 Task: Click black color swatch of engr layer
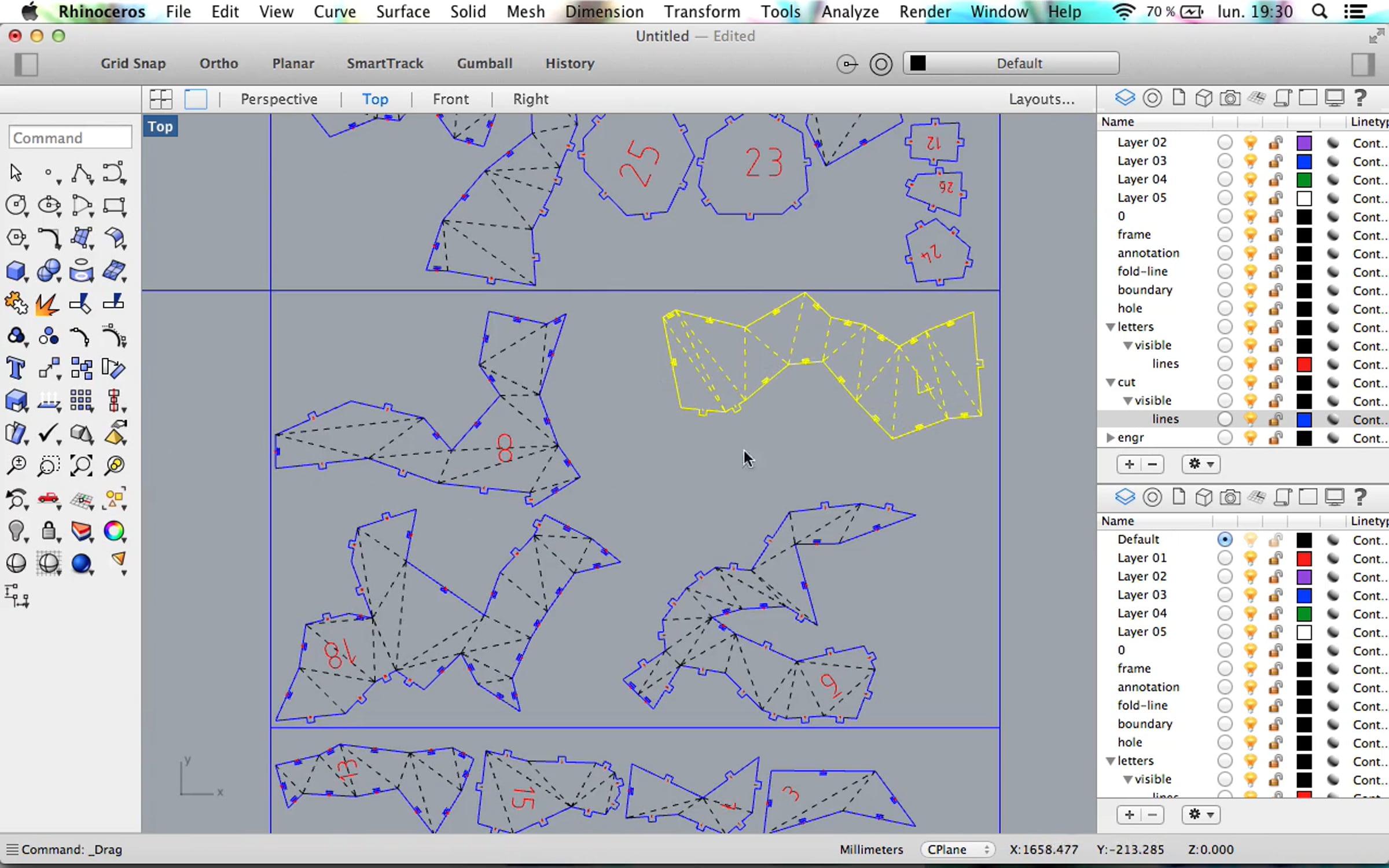pos(1304,438)
